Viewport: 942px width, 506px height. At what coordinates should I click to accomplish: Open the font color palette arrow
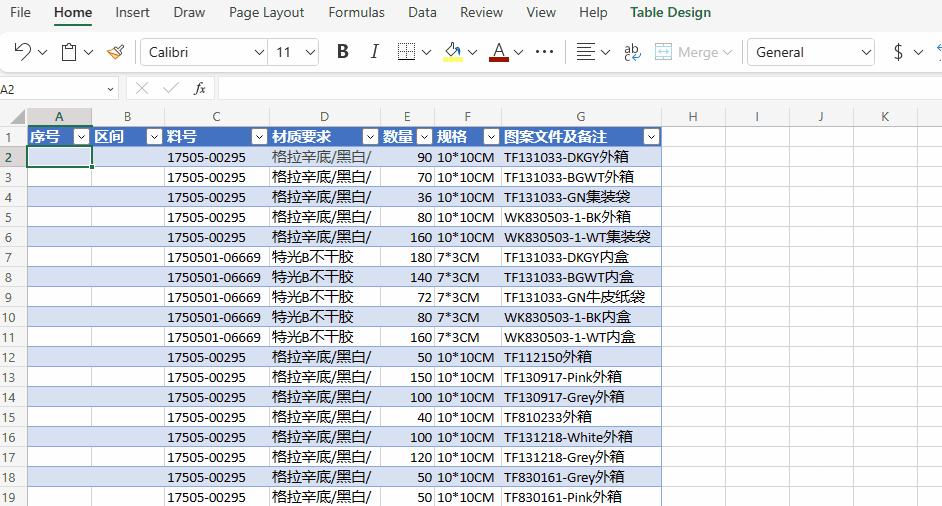tap(518, 53)
